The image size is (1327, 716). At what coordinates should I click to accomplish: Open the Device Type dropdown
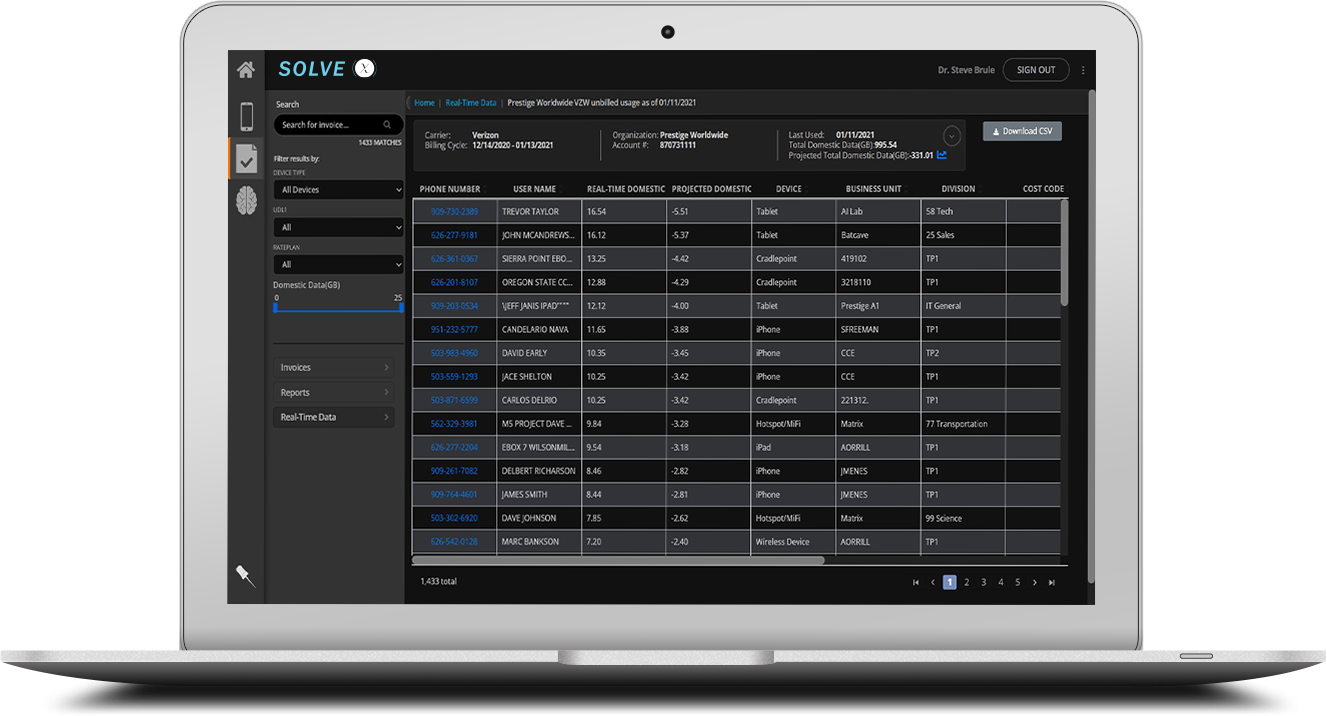(x=338, y=189)
